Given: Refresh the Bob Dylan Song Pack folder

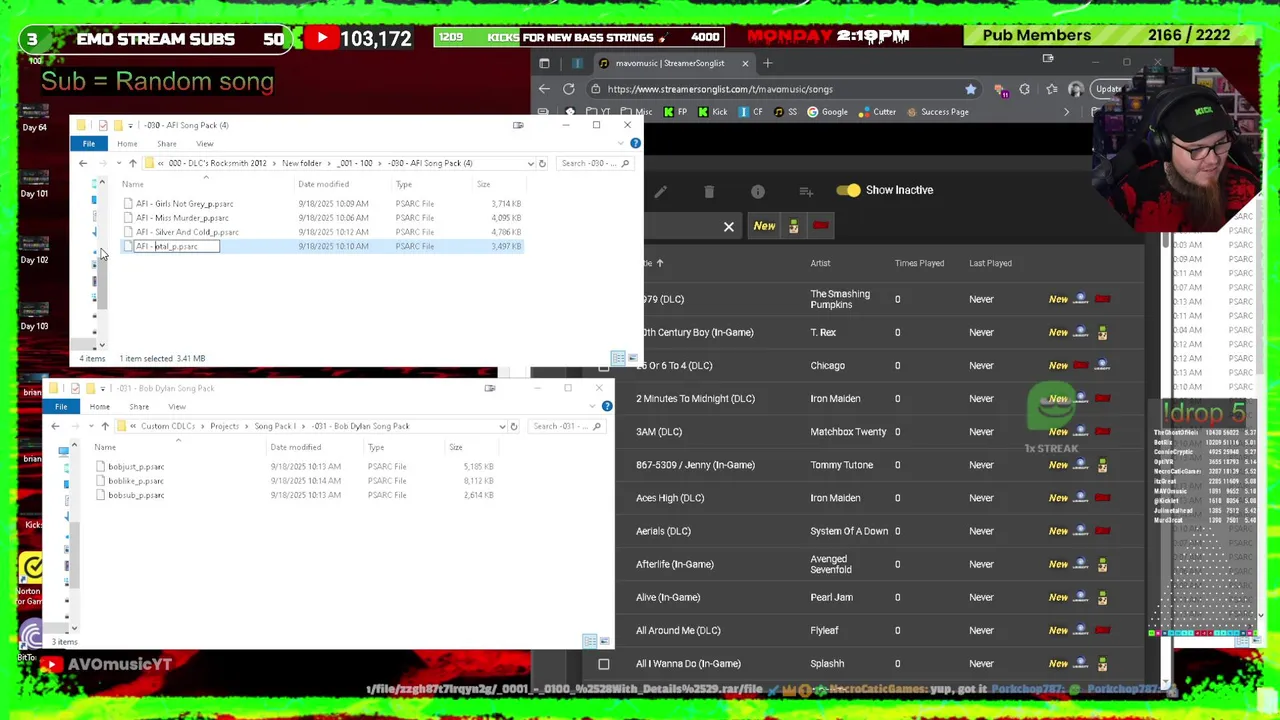Looking at the screenshot, I should [514, 426].
